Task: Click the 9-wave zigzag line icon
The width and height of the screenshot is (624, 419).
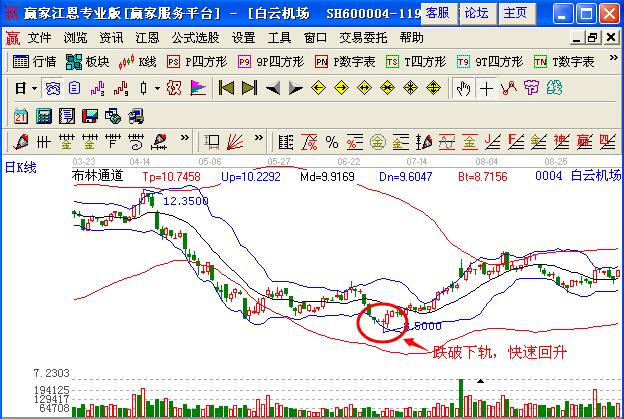Action: click(121, 88)
